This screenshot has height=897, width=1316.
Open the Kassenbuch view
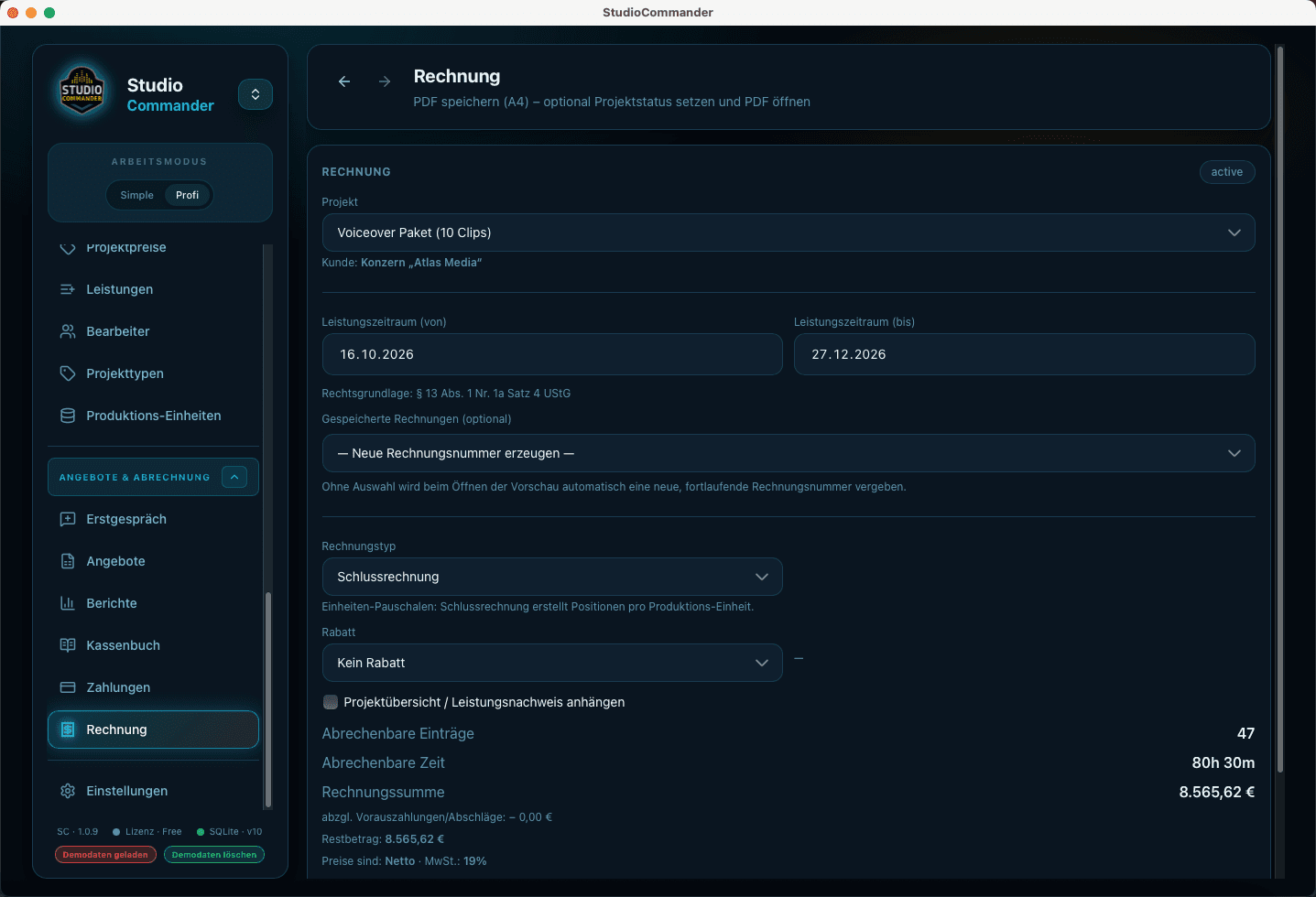[122, 645]
